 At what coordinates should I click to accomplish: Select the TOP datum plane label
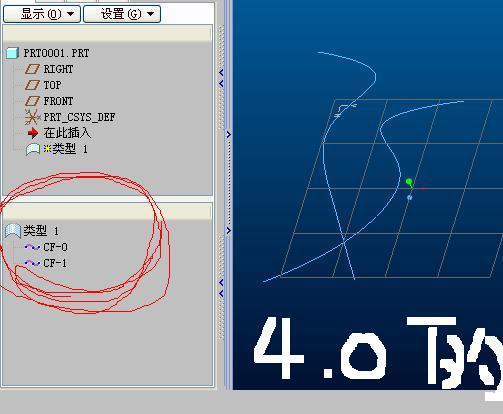[x=52, y=85]
